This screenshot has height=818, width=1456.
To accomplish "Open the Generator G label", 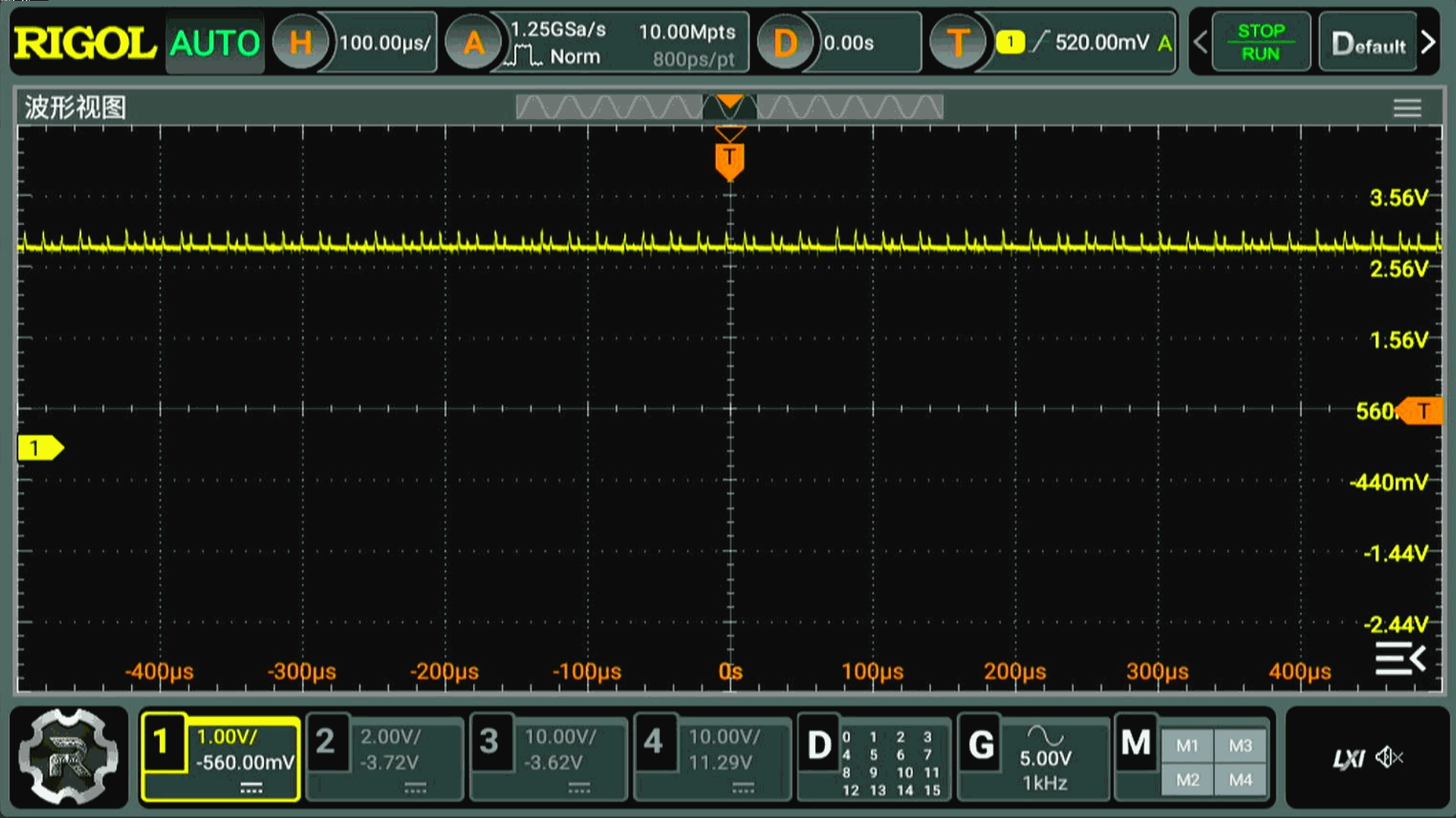I will click(x=981, y=745).
